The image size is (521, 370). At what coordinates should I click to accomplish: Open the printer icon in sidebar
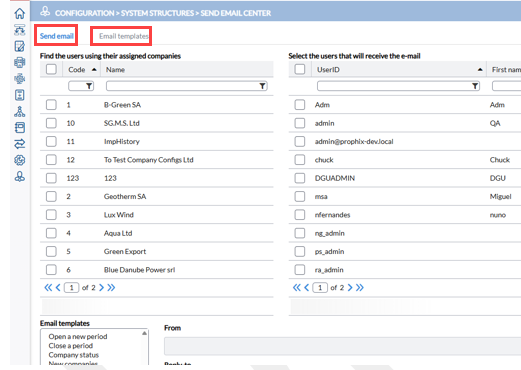click(20, 62)
